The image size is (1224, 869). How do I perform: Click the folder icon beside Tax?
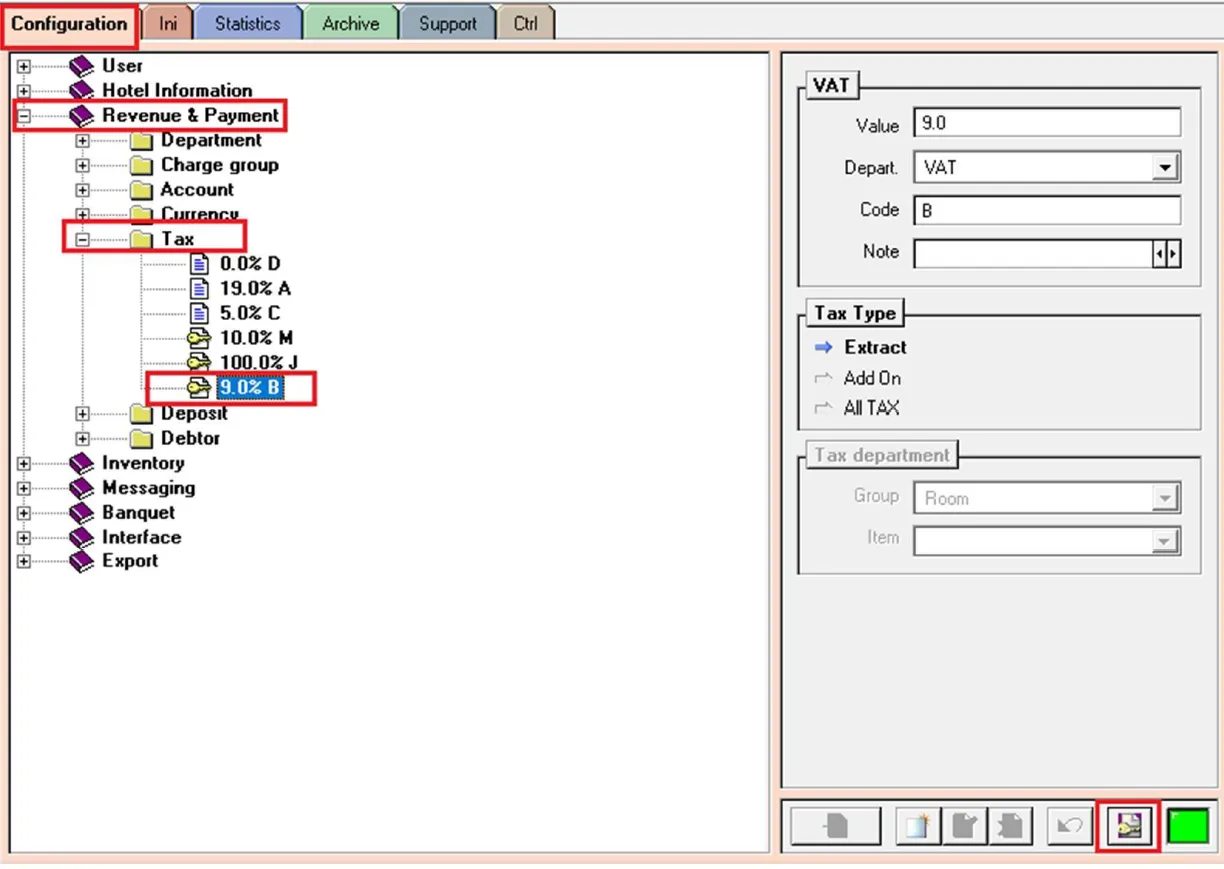141,240
